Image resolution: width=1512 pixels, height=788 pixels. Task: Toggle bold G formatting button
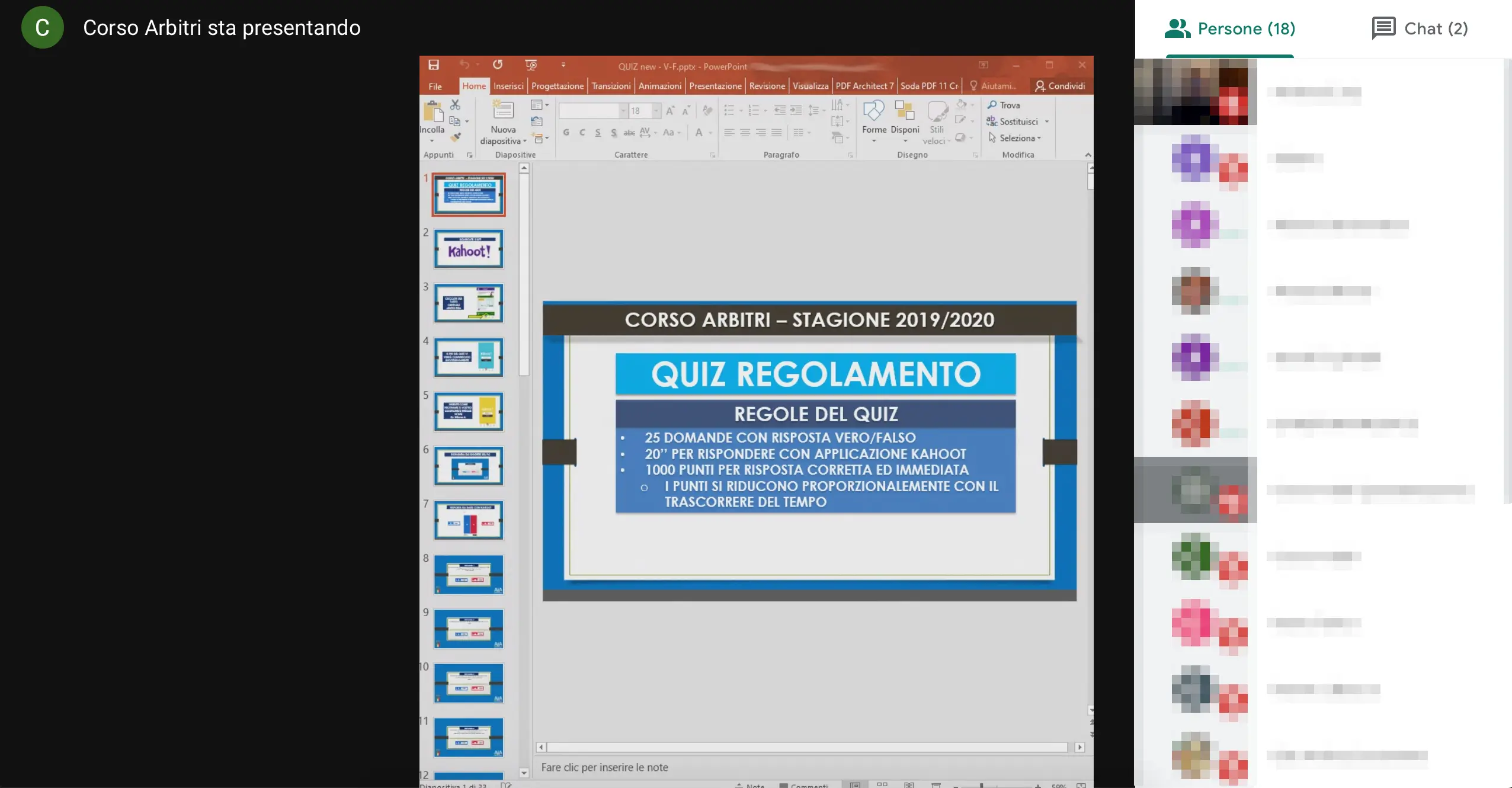tap(566, 133)
